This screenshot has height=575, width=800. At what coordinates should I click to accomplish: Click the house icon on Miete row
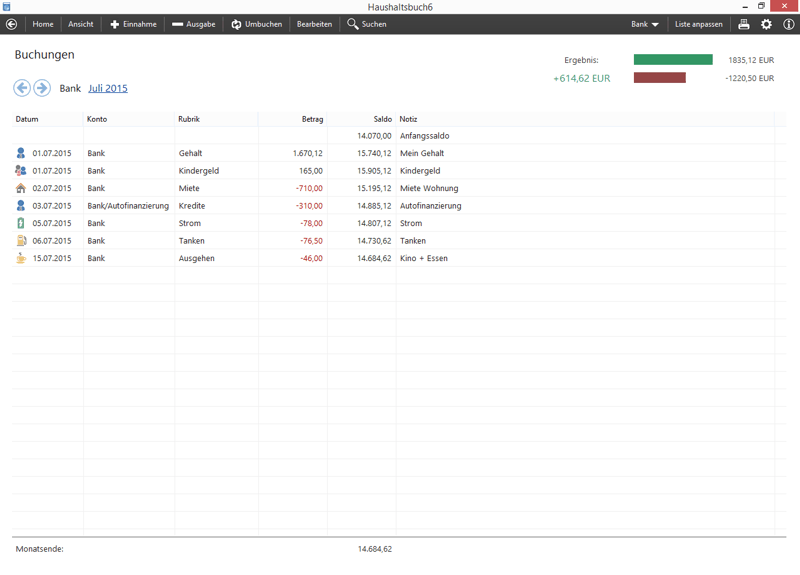click(x=21, y=188)
